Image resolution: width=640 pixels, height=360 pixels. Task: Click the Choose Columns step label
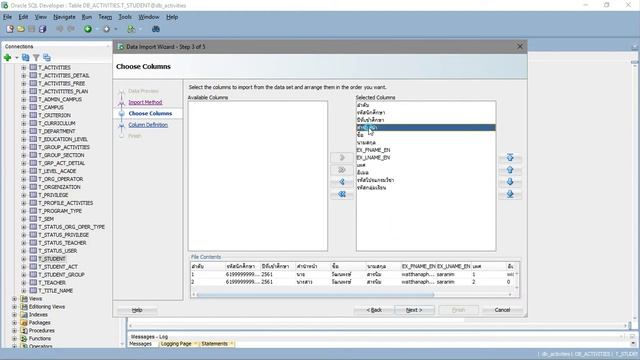tap(150, 113)
